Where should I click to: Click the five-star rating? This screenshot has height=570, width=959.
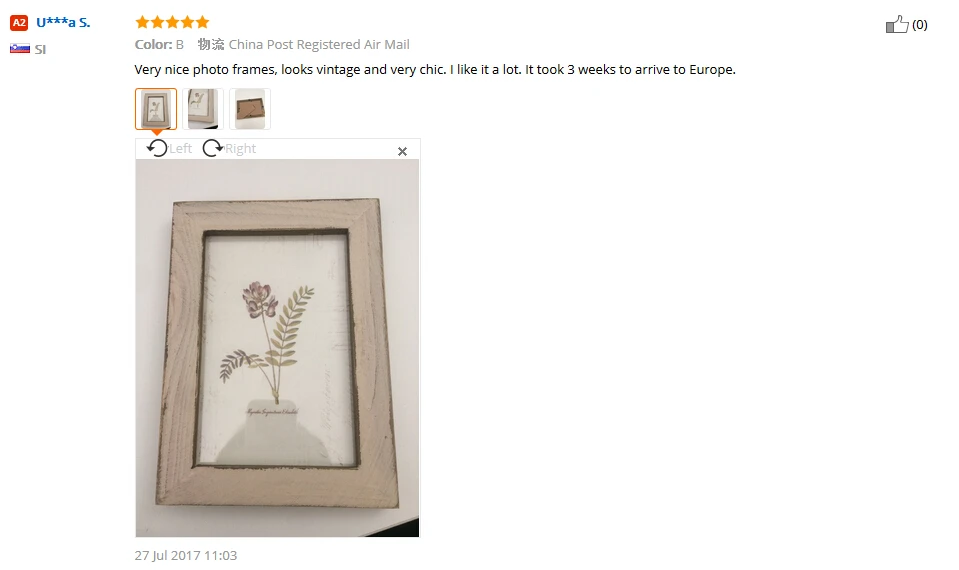click(172, 23)
